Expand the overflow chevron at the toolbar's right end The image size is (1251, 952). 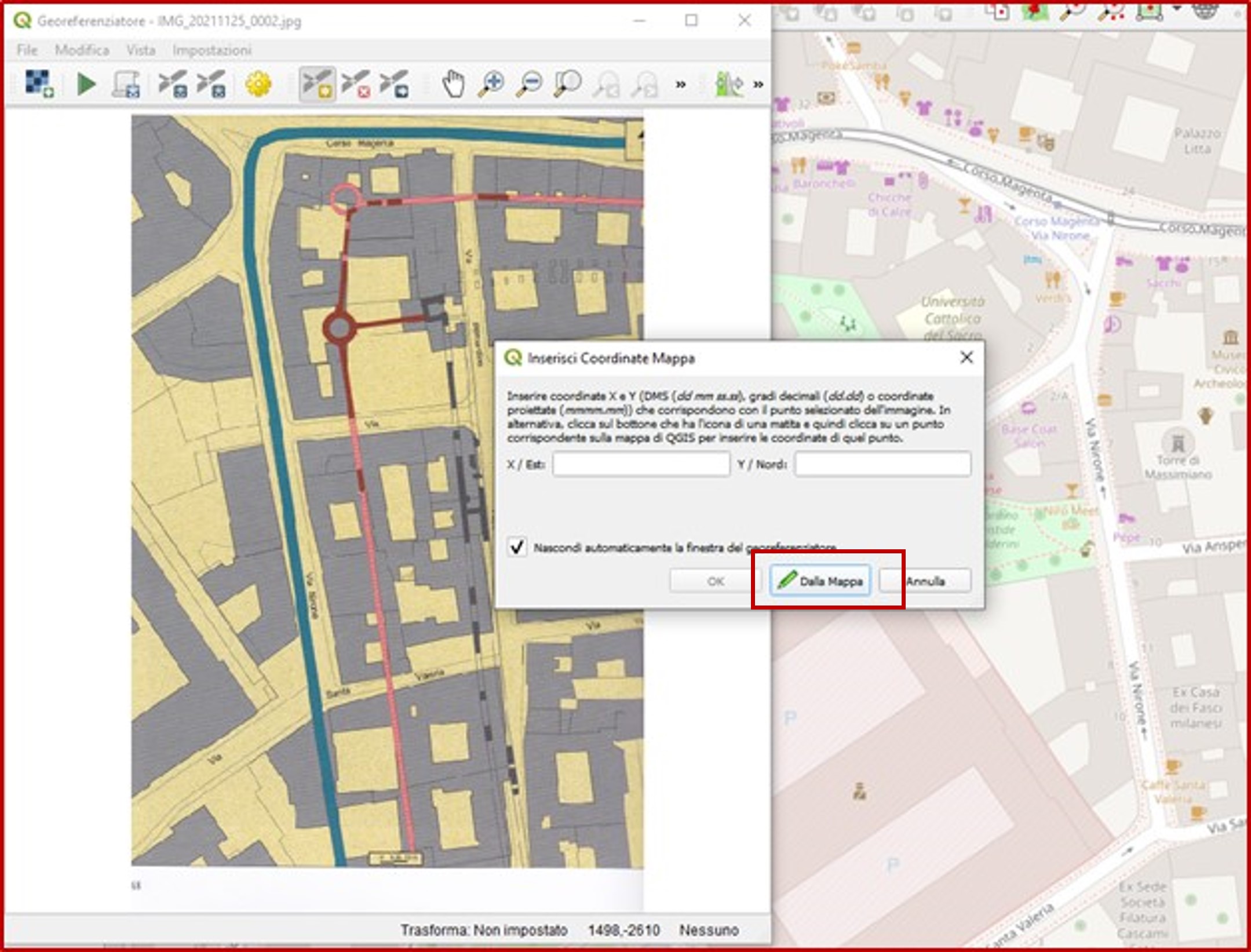point(758,85)
